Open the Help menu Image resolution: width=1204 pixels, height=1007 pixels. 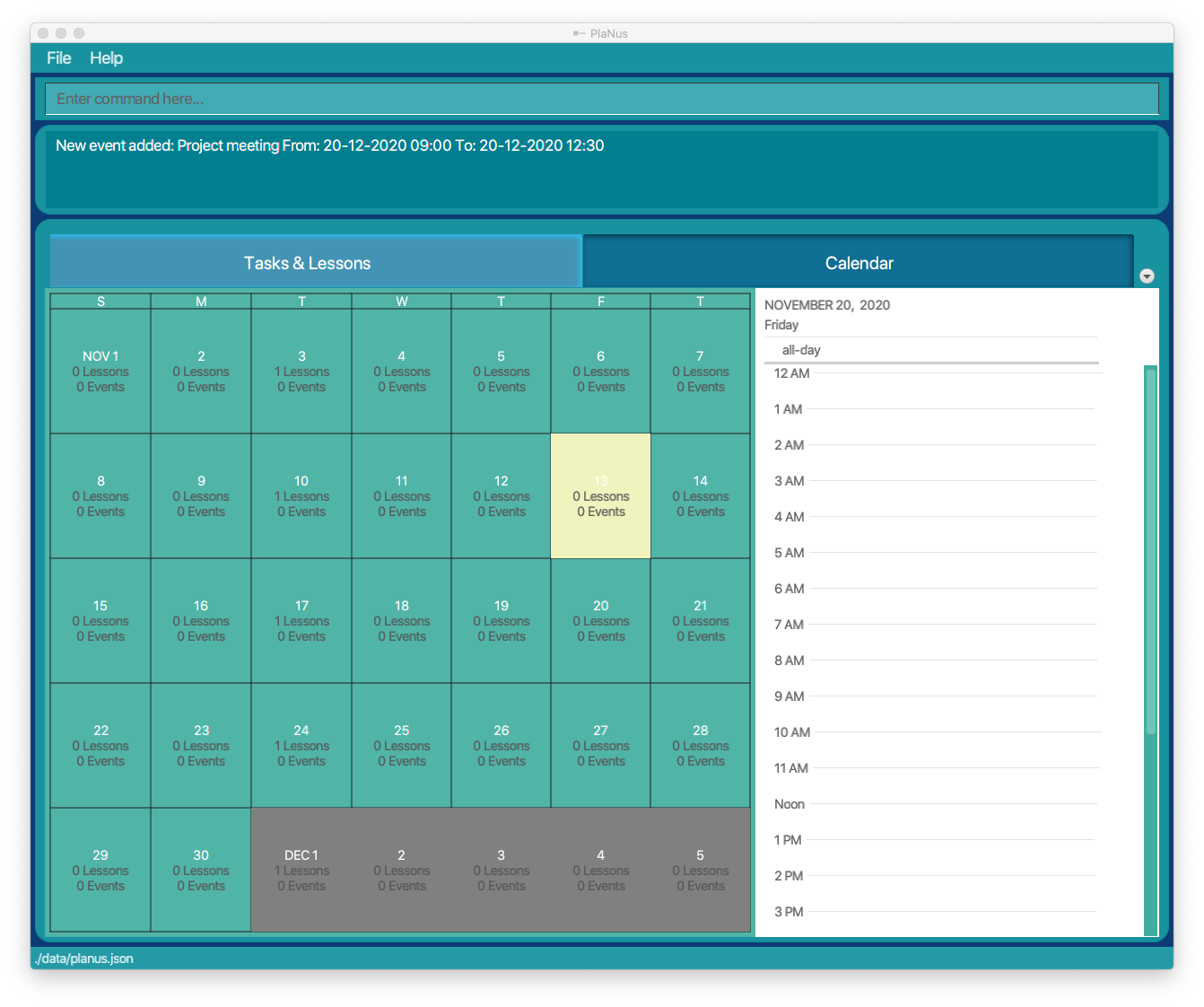coord(106,58)
